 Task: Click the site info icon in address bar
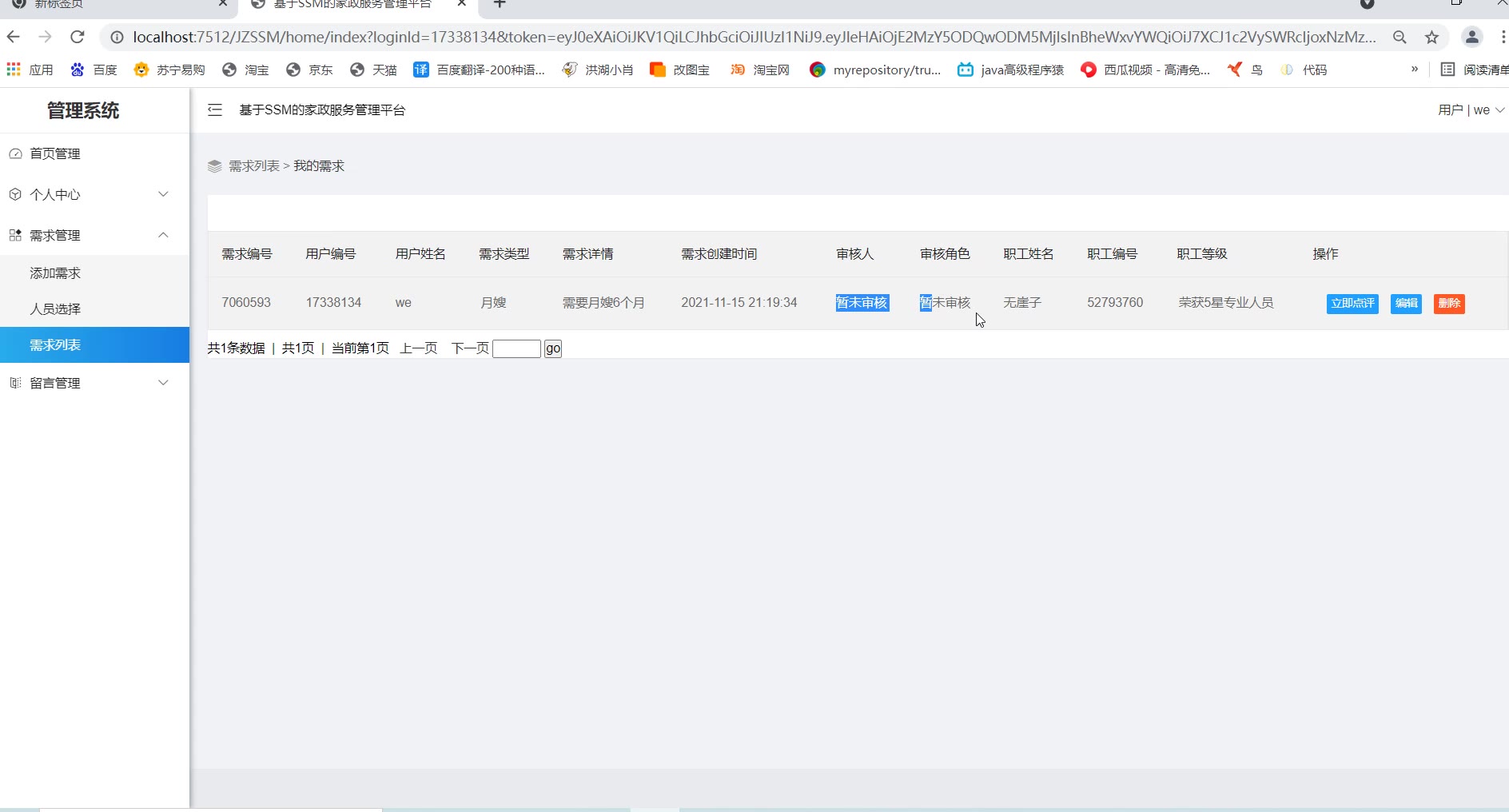click(x=117, y=37)
